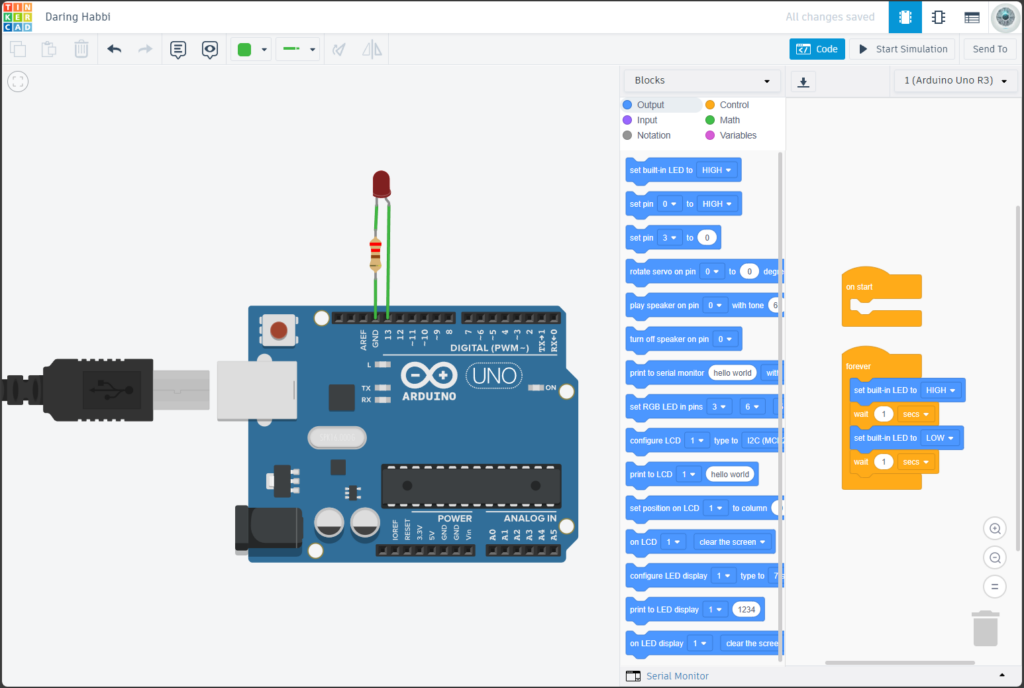The image size is (1024, 688).
Task: Click the Mirror component icon
Action: point(372,49)
